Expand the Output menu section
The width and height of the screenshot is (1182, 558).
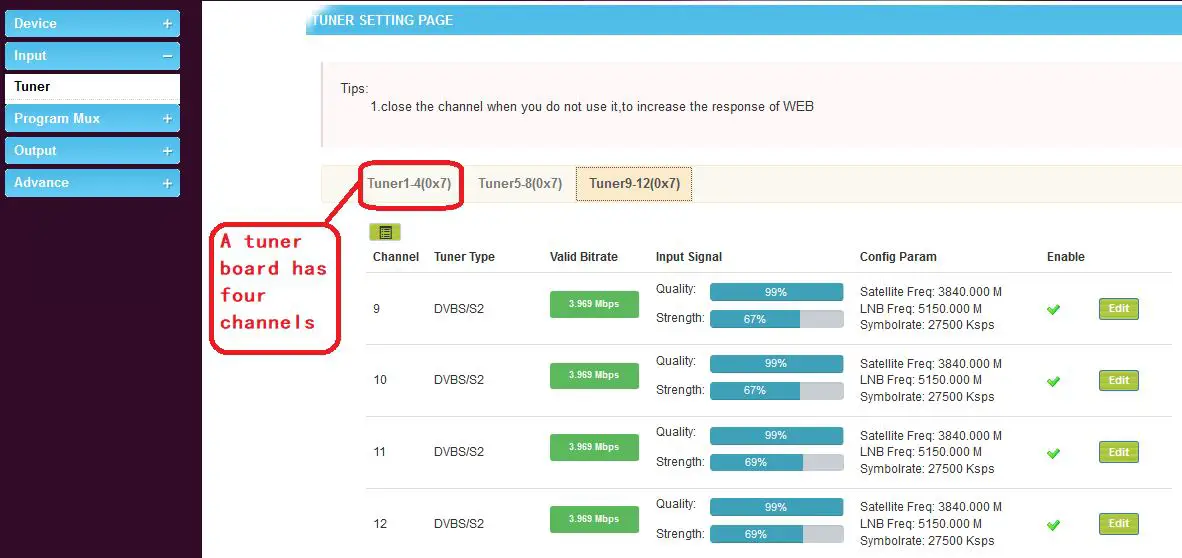91,151
